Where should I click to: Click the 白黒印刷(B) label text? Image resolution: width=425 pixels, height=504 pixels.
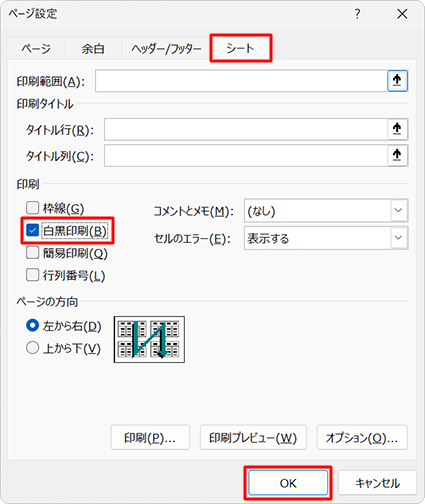(75, 231)
